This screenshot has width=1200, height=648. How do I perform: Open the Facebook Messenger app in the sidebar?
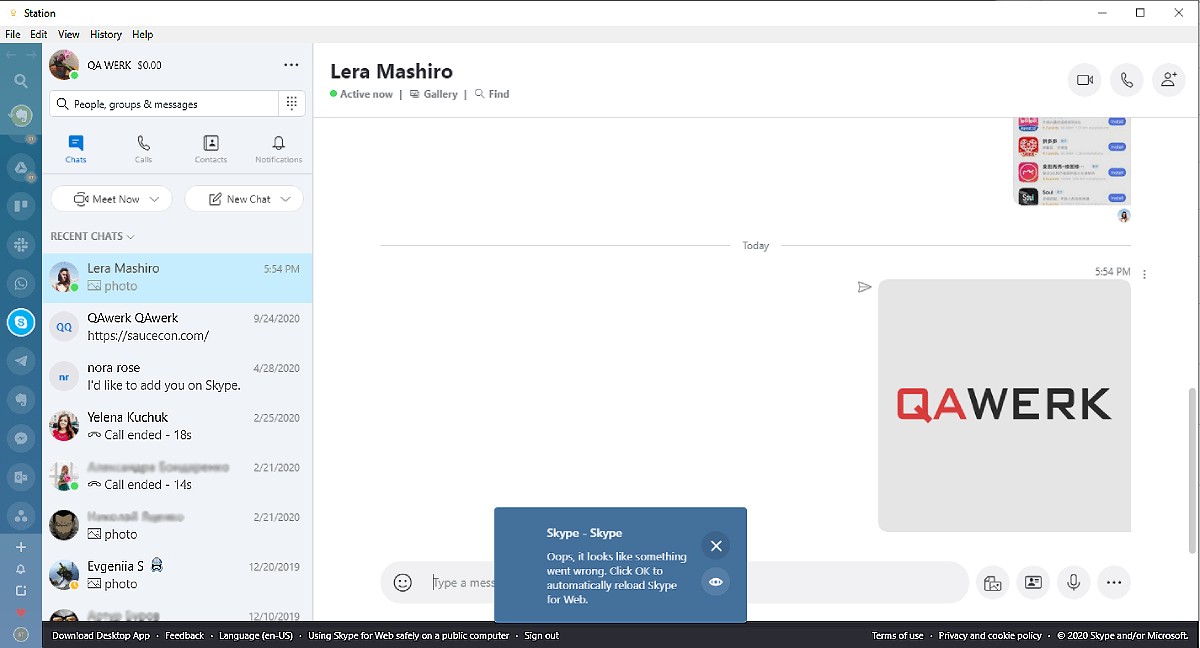click(x=21, y=438)
